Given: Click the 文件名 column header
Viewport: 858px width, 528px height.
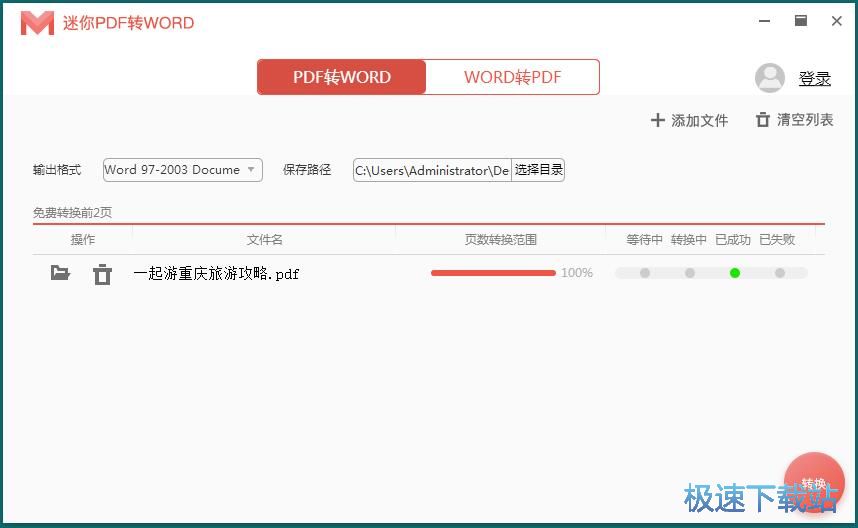Looking at the screenshot, I should click(x=265, y=240).
